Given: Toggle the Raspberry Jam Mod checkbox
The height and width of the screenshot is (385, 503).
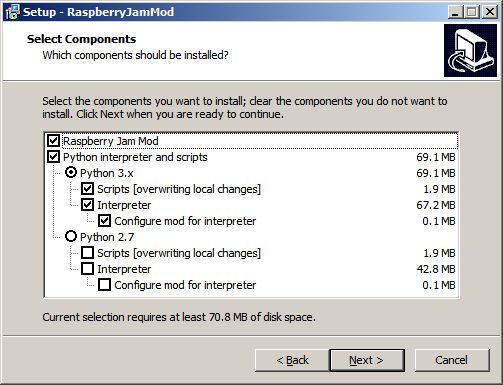Looking at the screenshot, I should click(53, 141).
